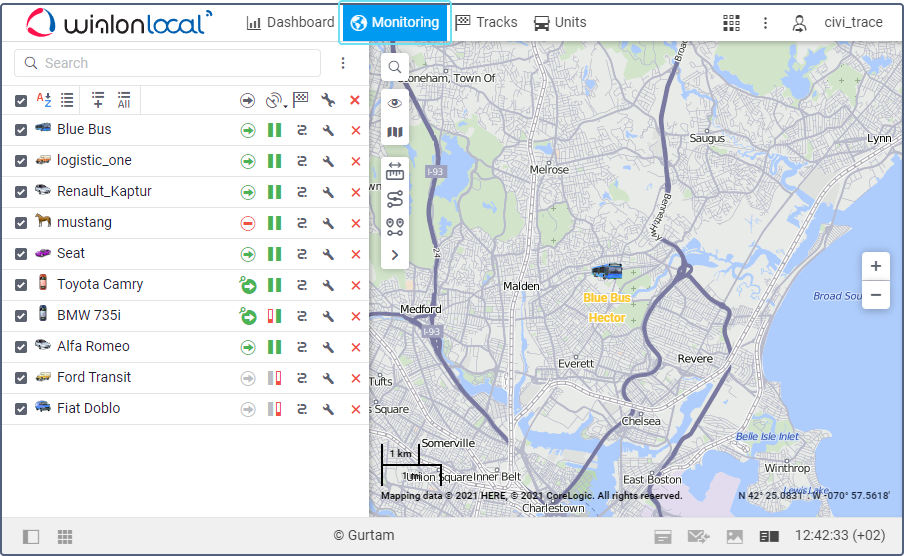The height and width of the screenshot is (556, 904).
Task: Open the notifications panel icon in footer
Action: [x=663, y=537]
